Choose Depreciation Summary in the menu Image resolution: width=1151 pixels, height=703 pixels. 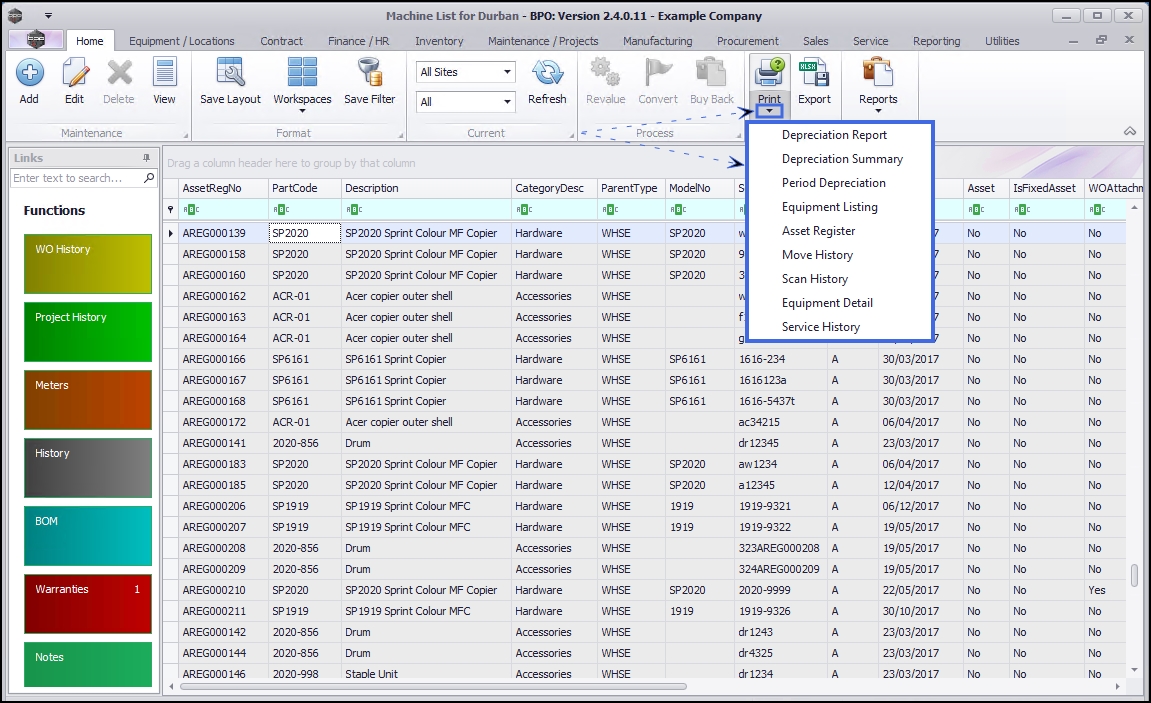click(842, 159)
